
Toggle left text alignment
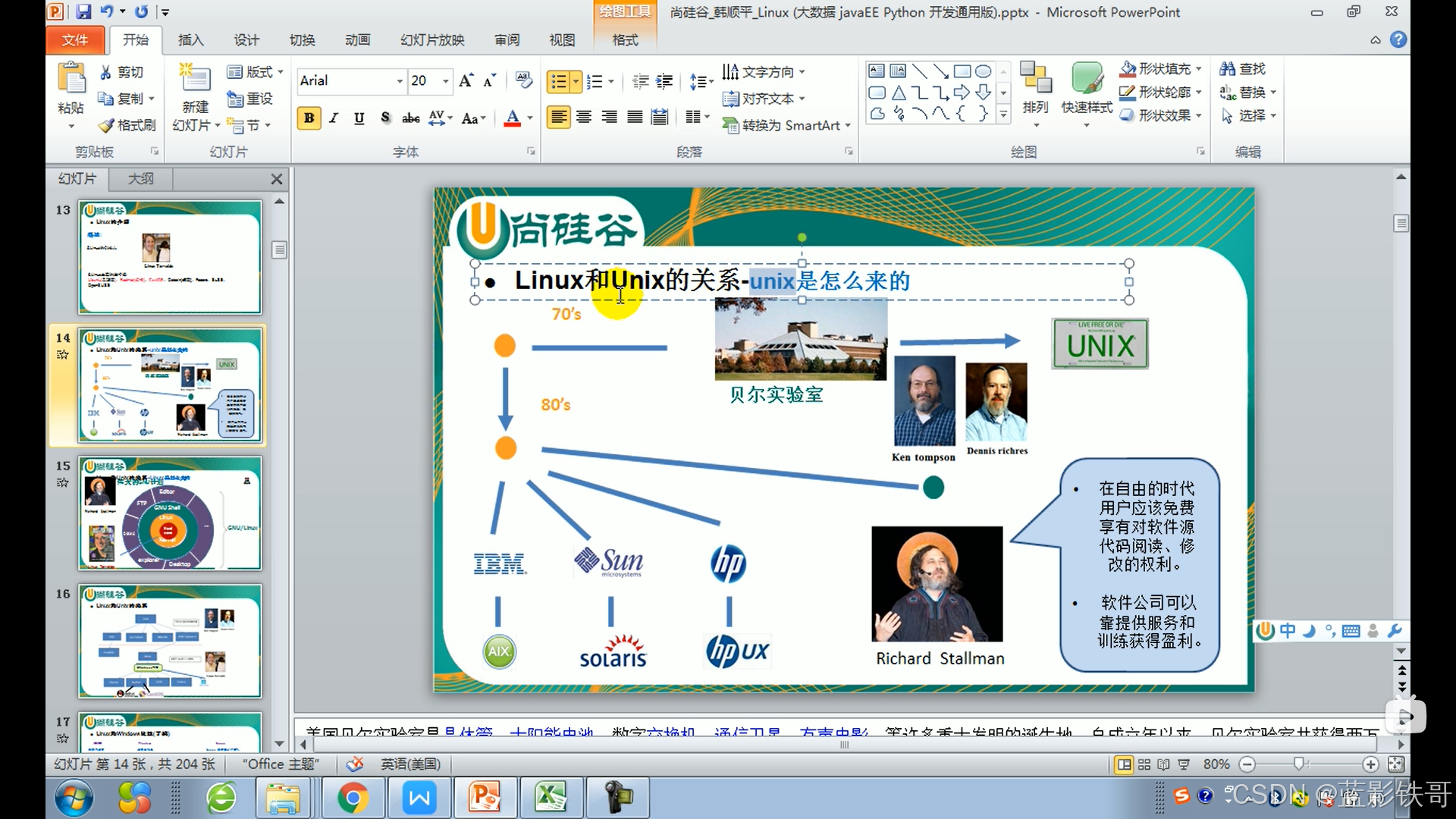[558, 117]
